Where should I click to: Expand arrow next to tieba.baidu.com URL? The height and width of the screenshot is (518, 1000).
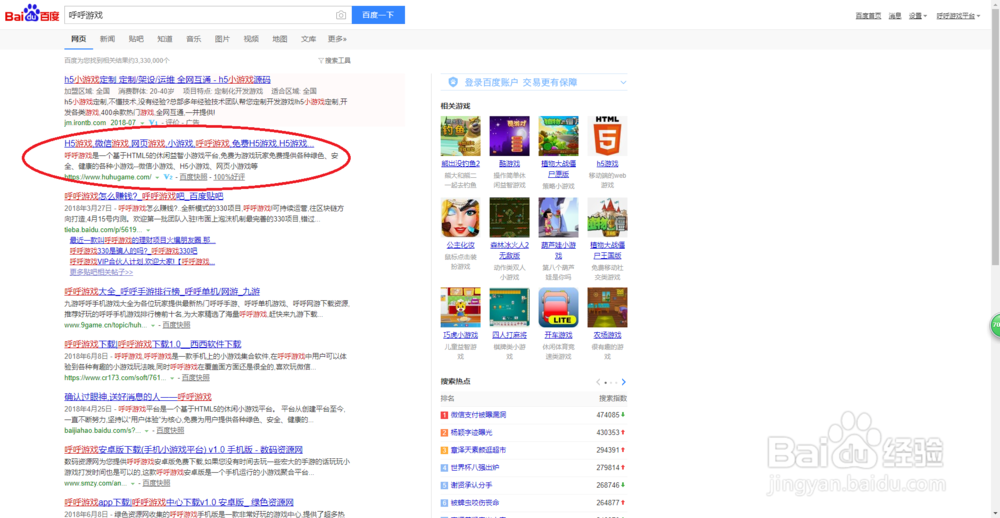point(148,229)
